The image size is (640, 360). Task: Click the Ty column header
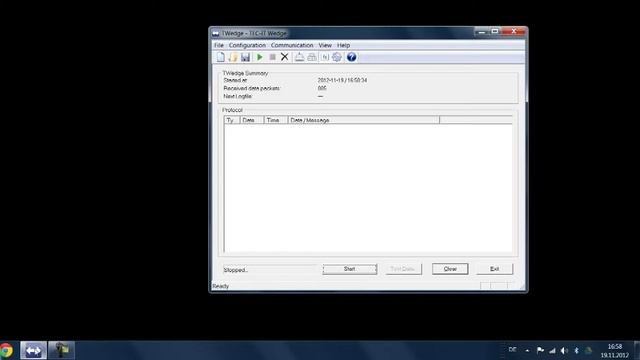click(231, 120)
